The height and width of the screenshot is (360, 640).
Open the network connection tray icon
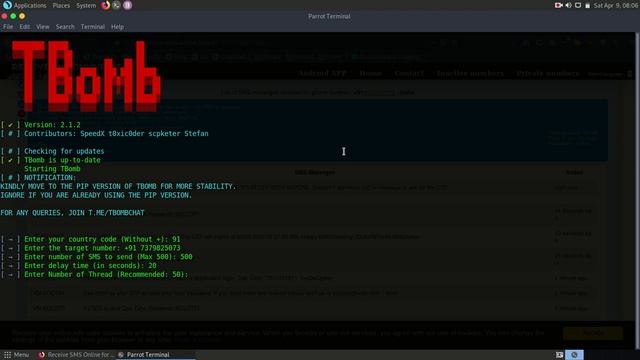pyautogui.click(x=578, y=5)
